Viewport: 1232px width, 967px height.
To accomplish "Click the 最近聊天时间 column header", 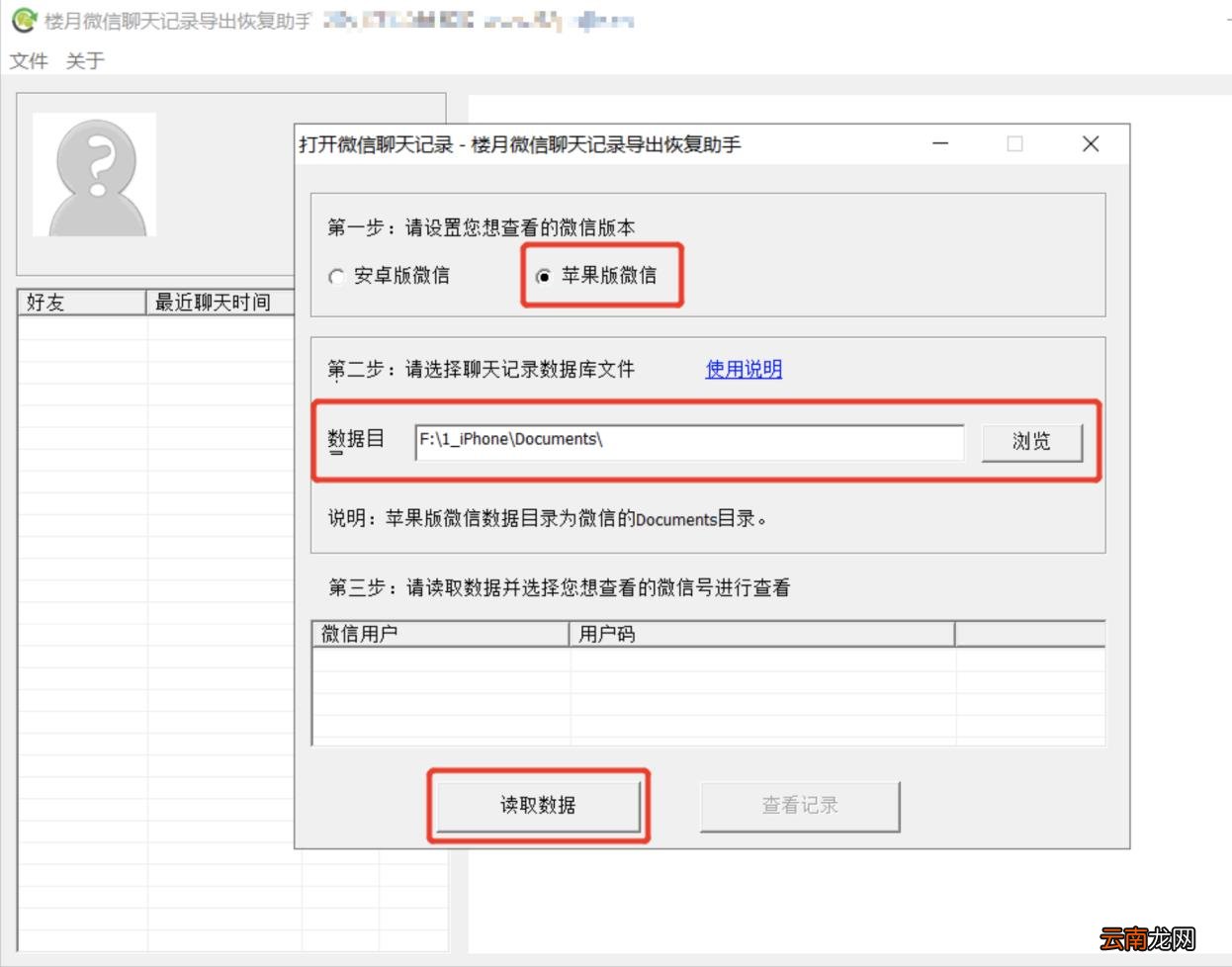I will [220, 302].
